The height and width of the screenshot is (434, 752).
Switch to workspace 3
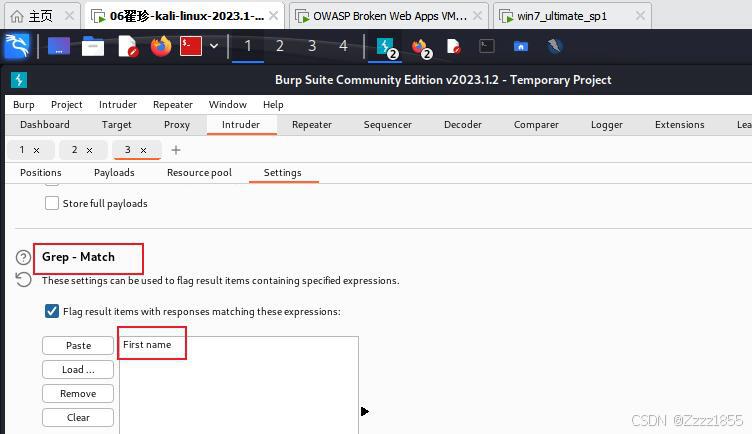click(x=312, y=46)
